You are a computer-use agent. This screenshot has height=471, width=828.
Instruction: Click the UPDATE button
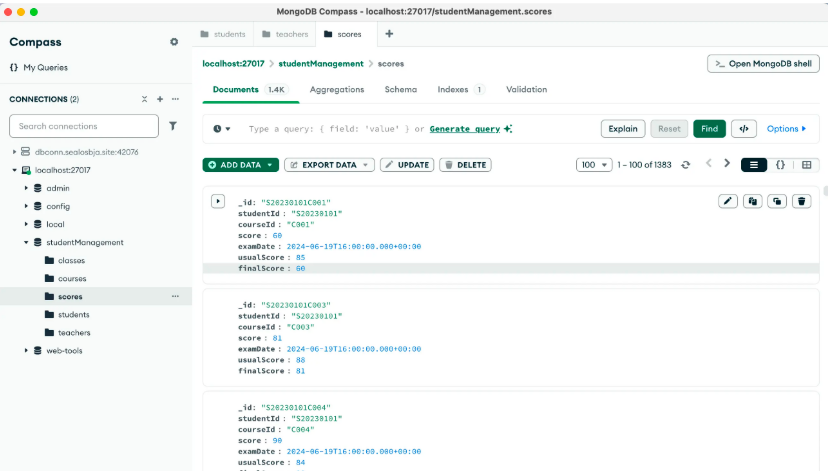(407, 165)
